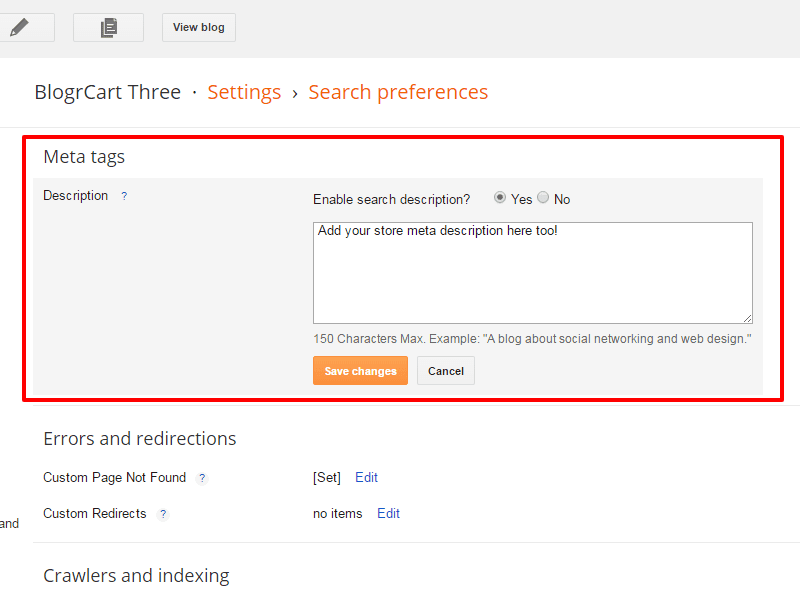Click the Meta tags section heading
The height and width of the screenshot is (600, 800).
[x=84, y=157]
